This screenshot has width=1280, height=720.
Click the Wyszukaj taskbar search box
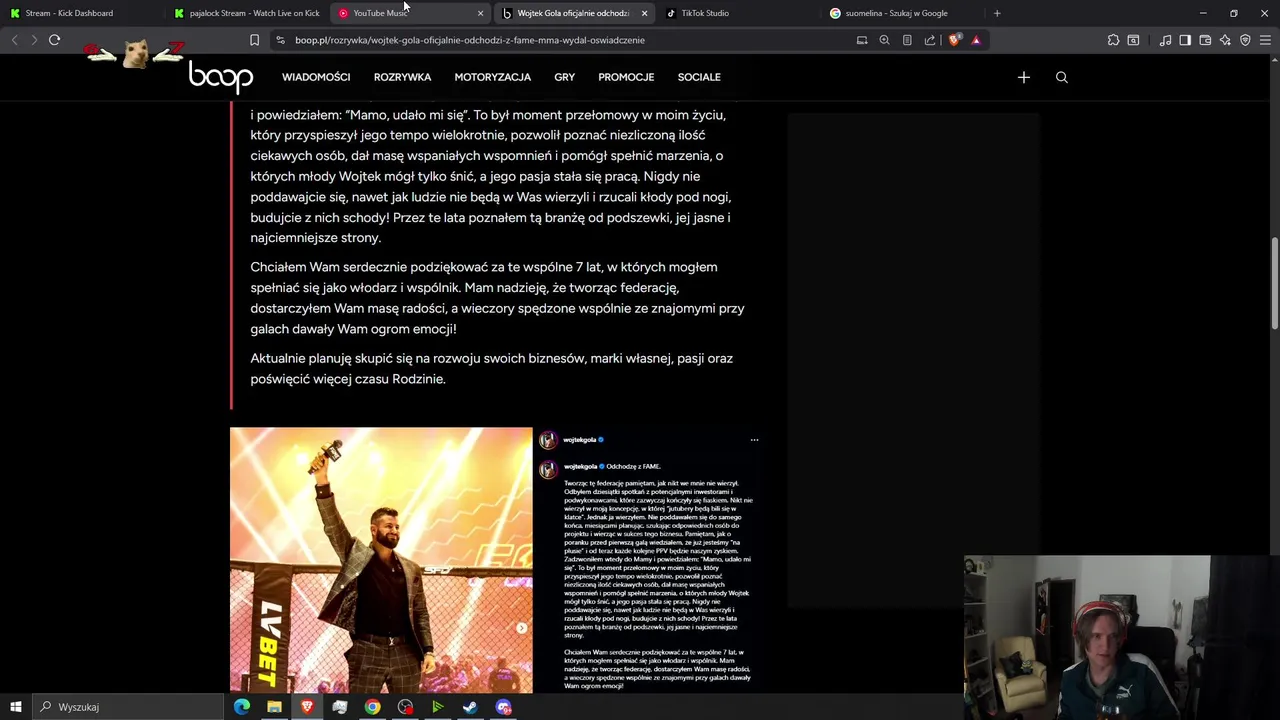pos(127,707)
